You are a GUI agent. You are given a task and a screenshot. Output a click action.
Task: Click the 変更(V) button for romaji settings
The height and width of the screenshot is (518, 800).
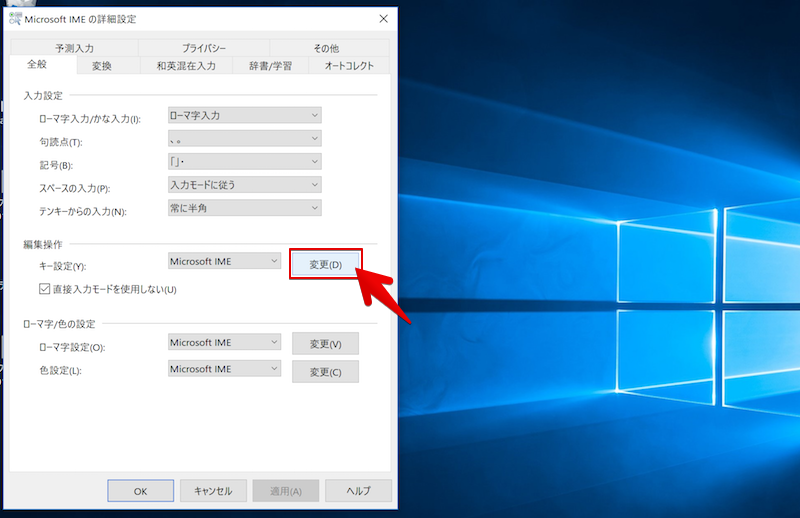(325, 344)
